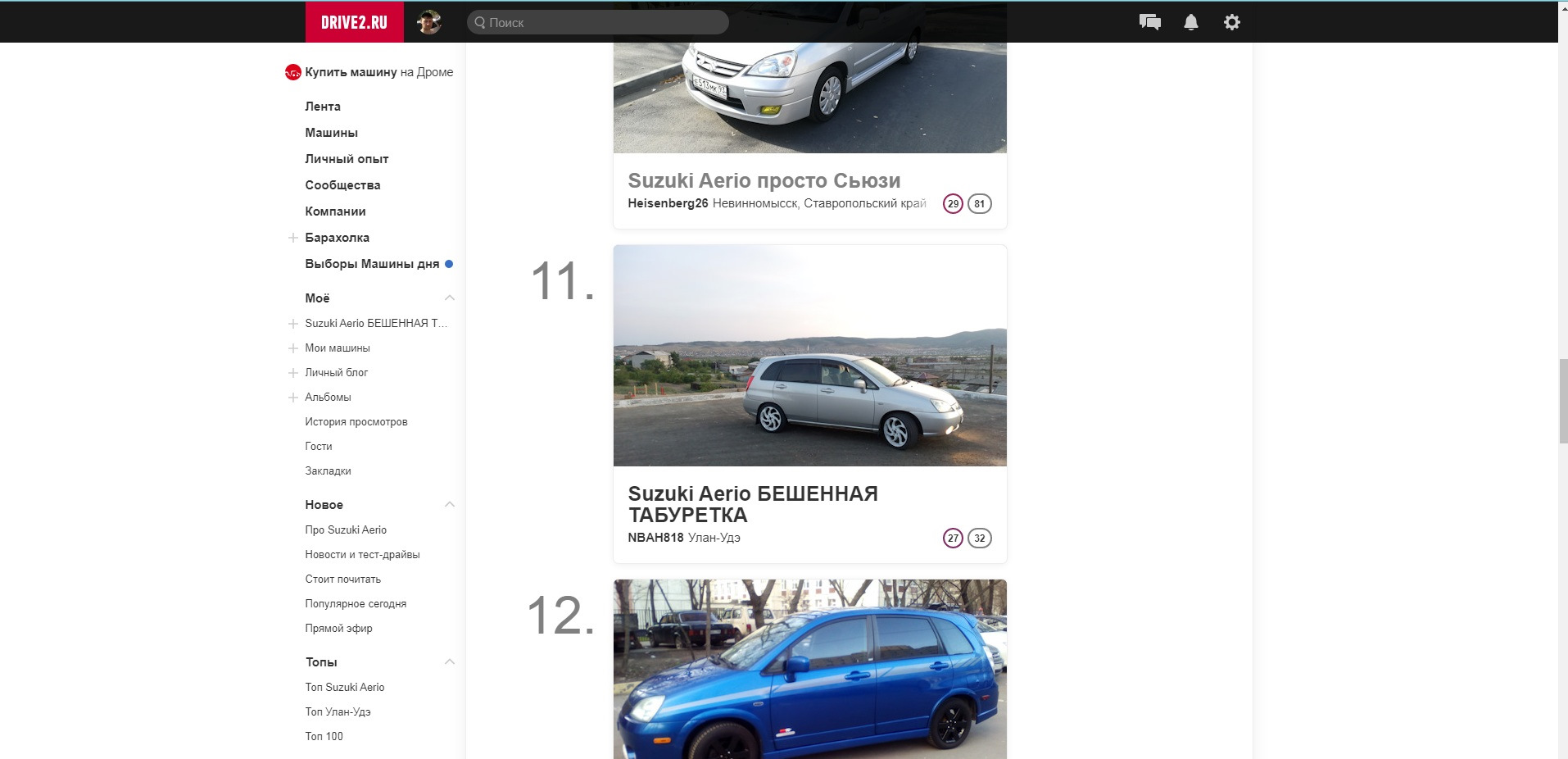Open Топ 100
Viewport: 1568px width, 759px height.
pos(324,737)
